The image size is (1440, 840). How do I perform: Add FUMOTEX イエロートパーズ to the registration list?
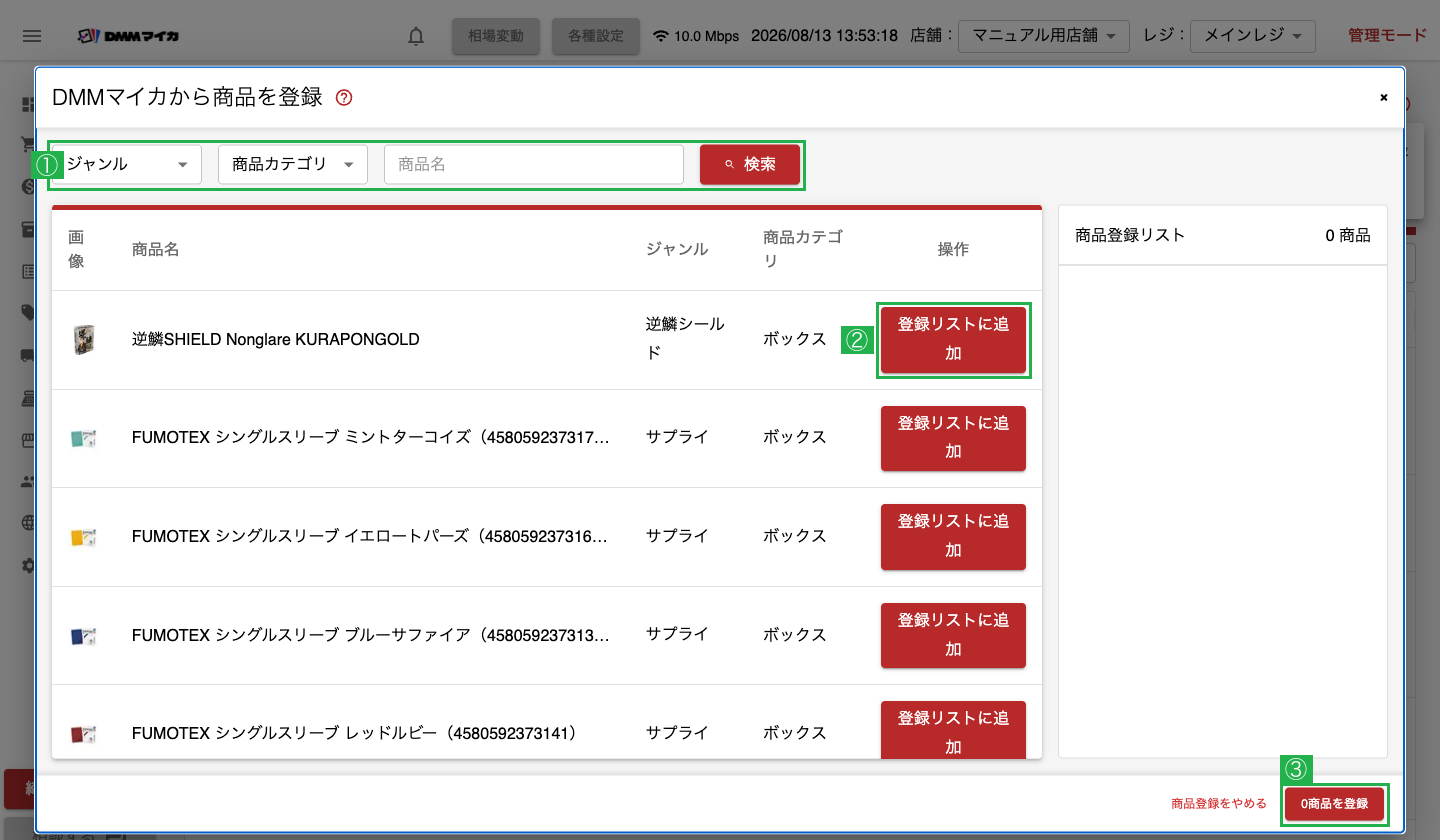(953, 536)
